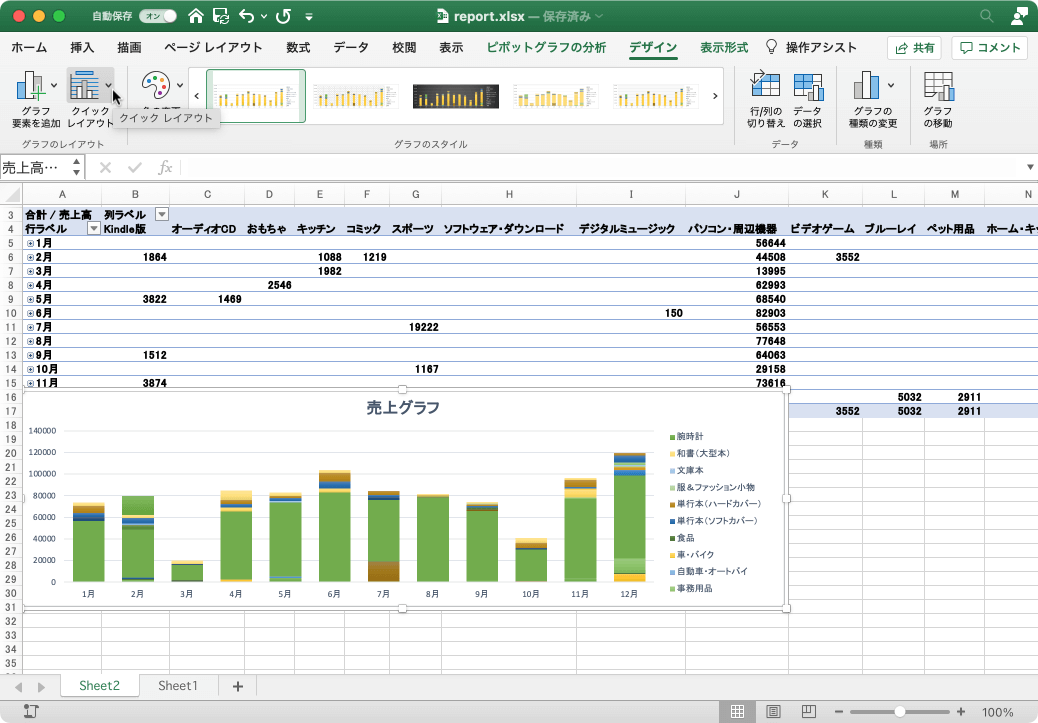
Task: Open the 列ラベル filter dropdown
Action: (162, 215)
